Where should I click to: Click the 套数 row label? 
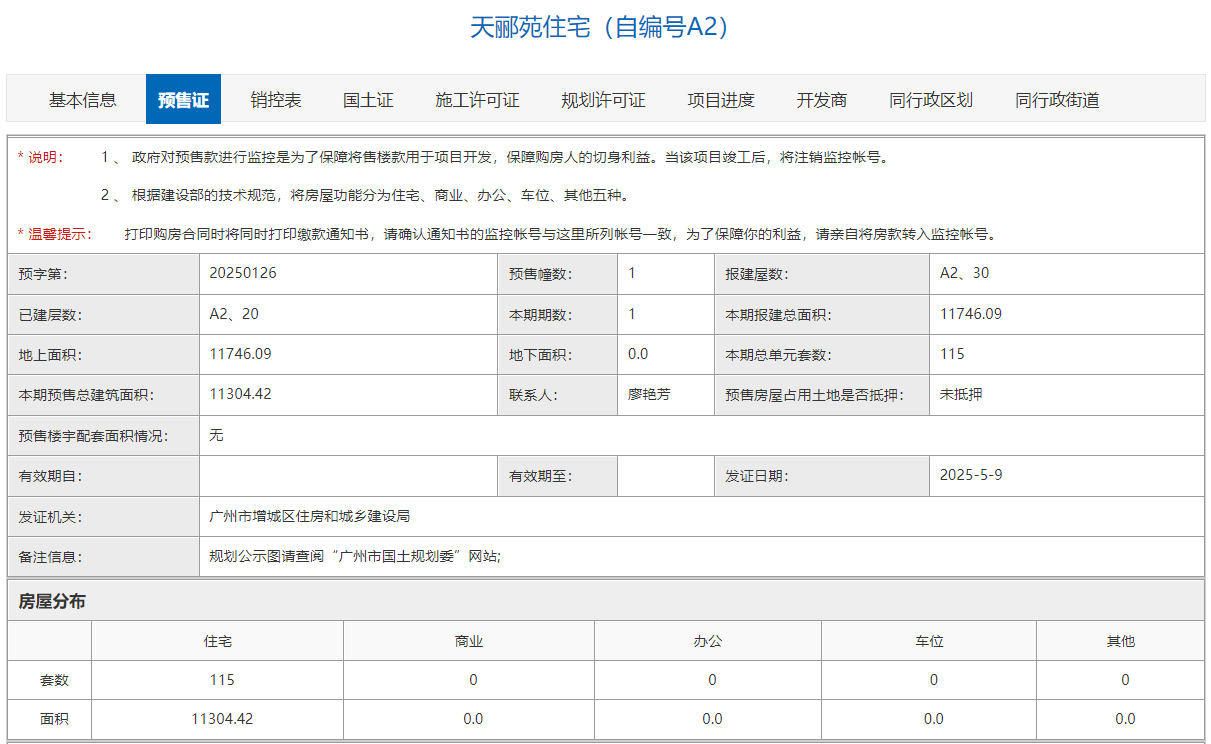click(x=54, y=680)
